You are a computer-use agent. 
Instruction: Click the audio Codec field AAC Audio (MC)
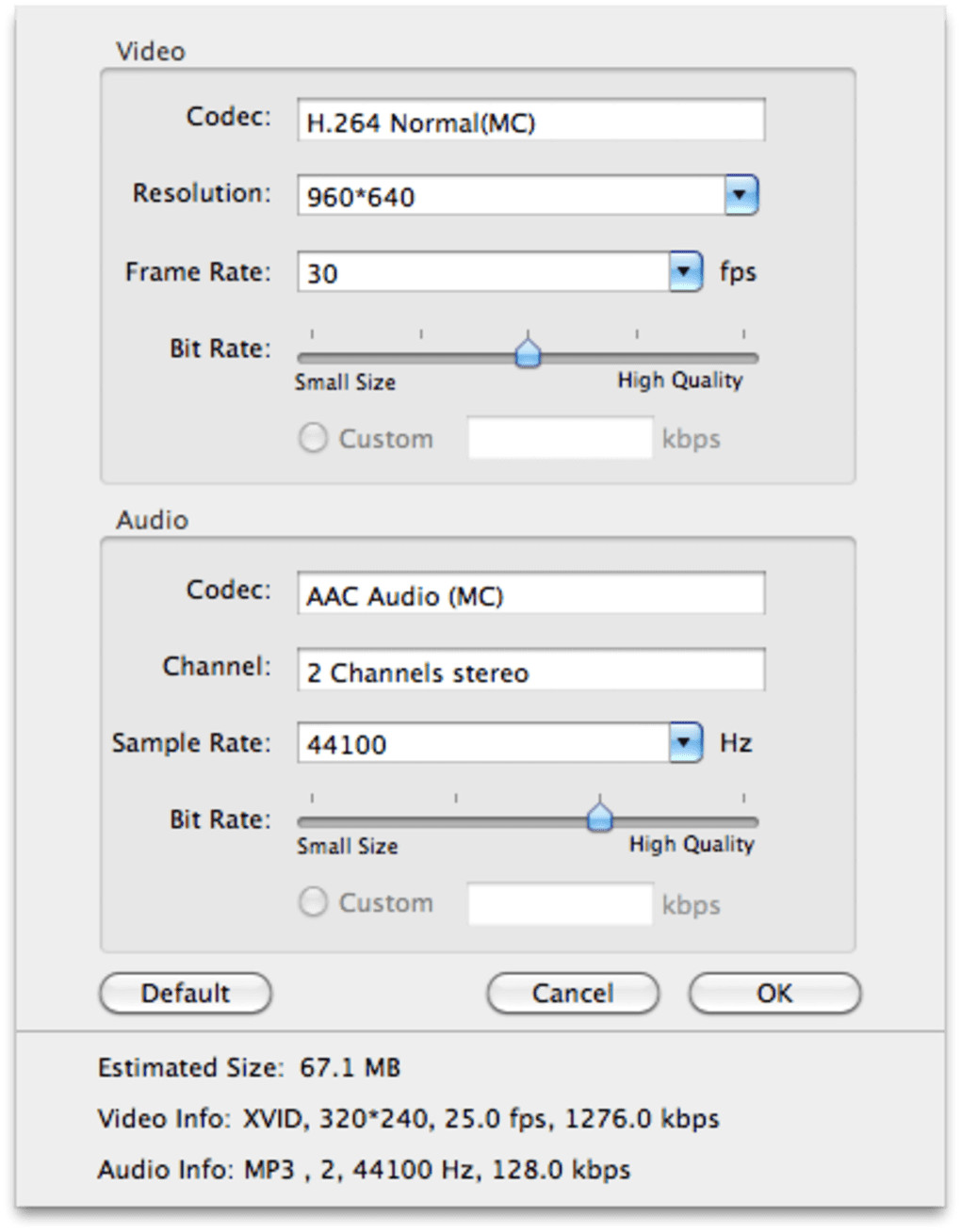pos(530,595)
